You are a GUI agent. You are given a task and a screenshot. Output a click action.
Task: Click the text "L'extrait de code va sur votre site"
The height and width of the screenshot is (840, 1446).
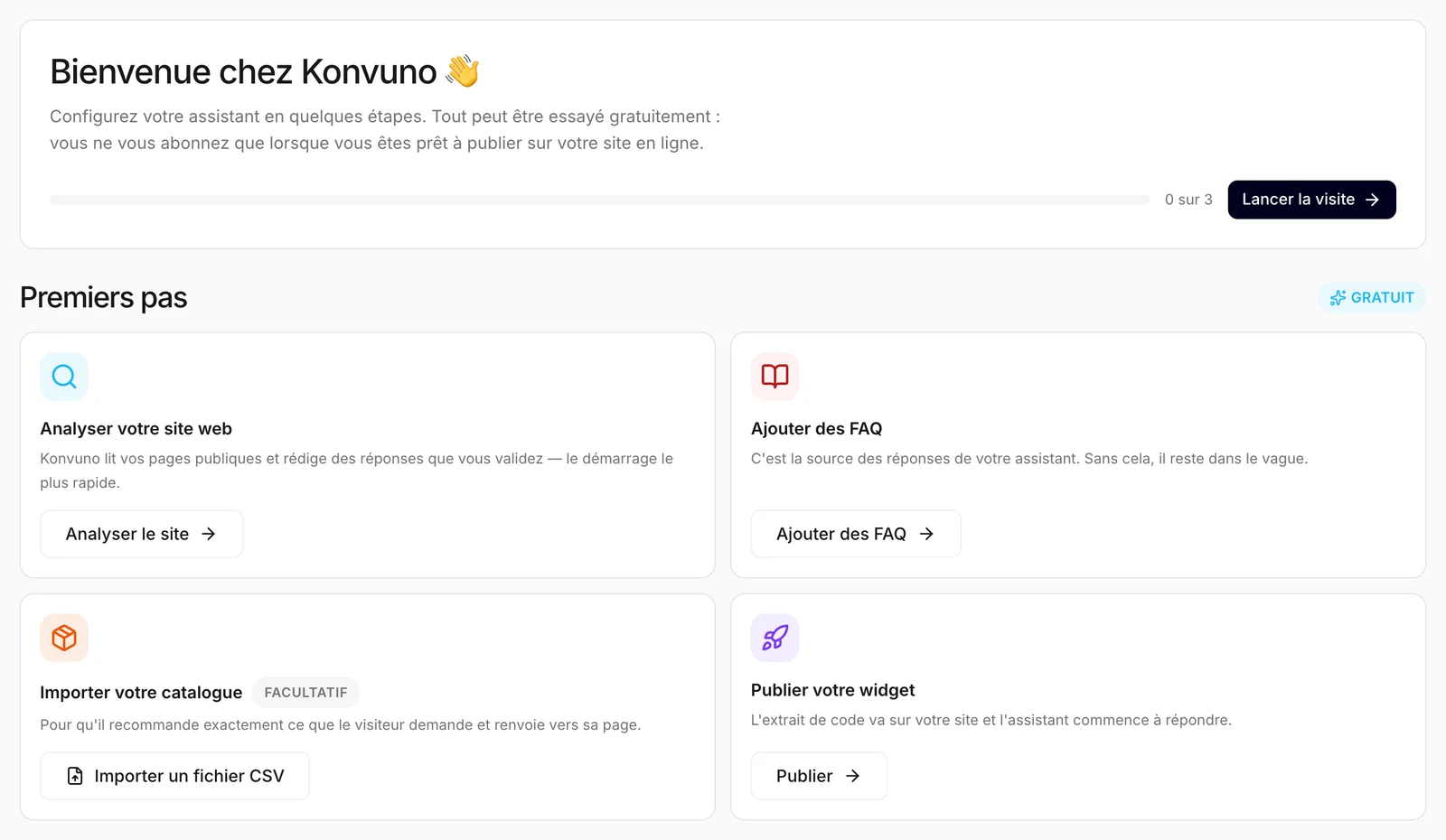tap(991, 720)
